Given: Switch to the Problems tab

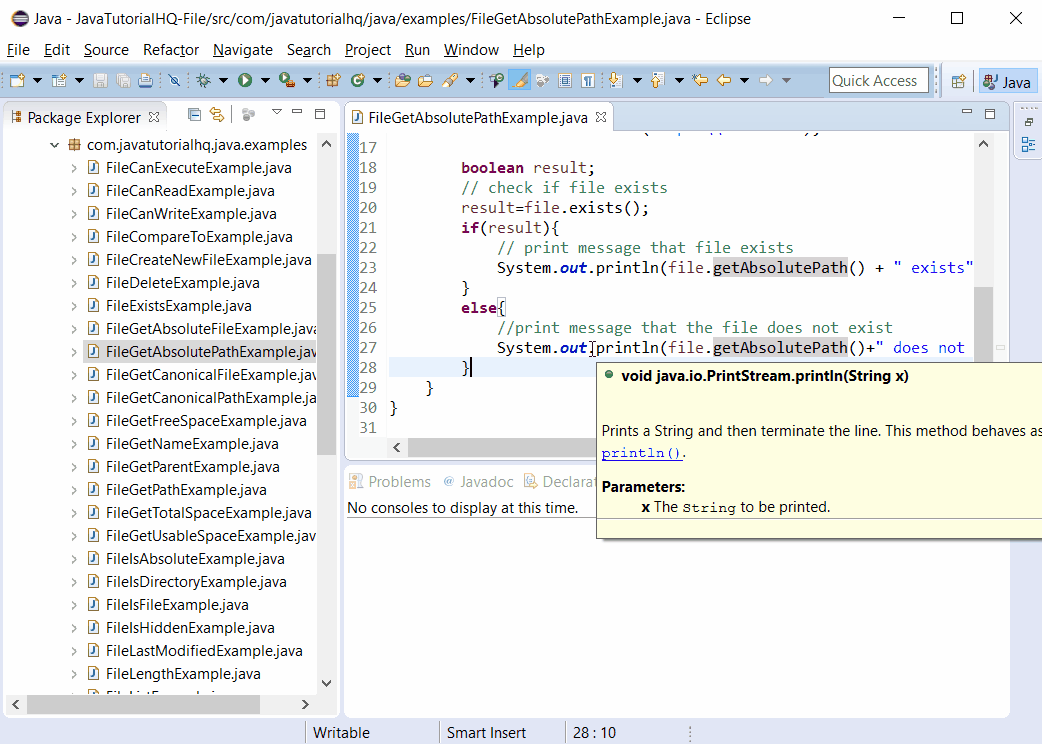Looking at the screenshot, I should pyautogui.click(x=391, y=482).
